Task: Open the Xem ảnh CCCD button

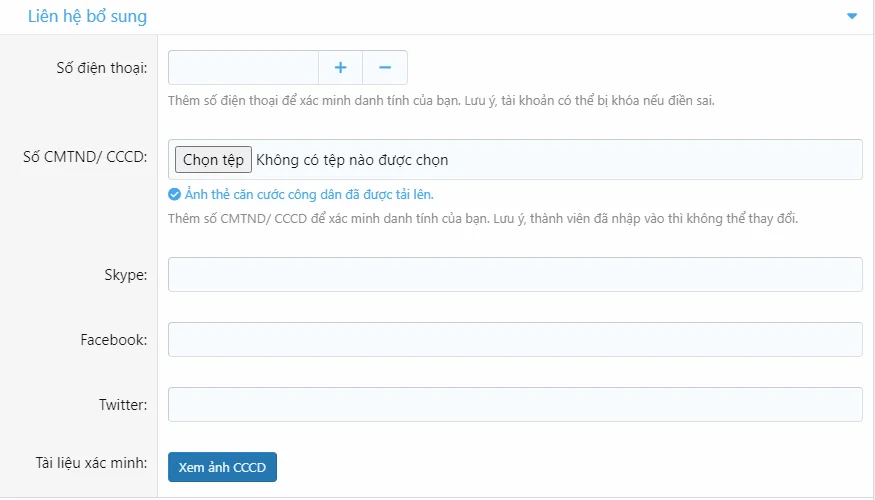Action: [x=222, y=467]
